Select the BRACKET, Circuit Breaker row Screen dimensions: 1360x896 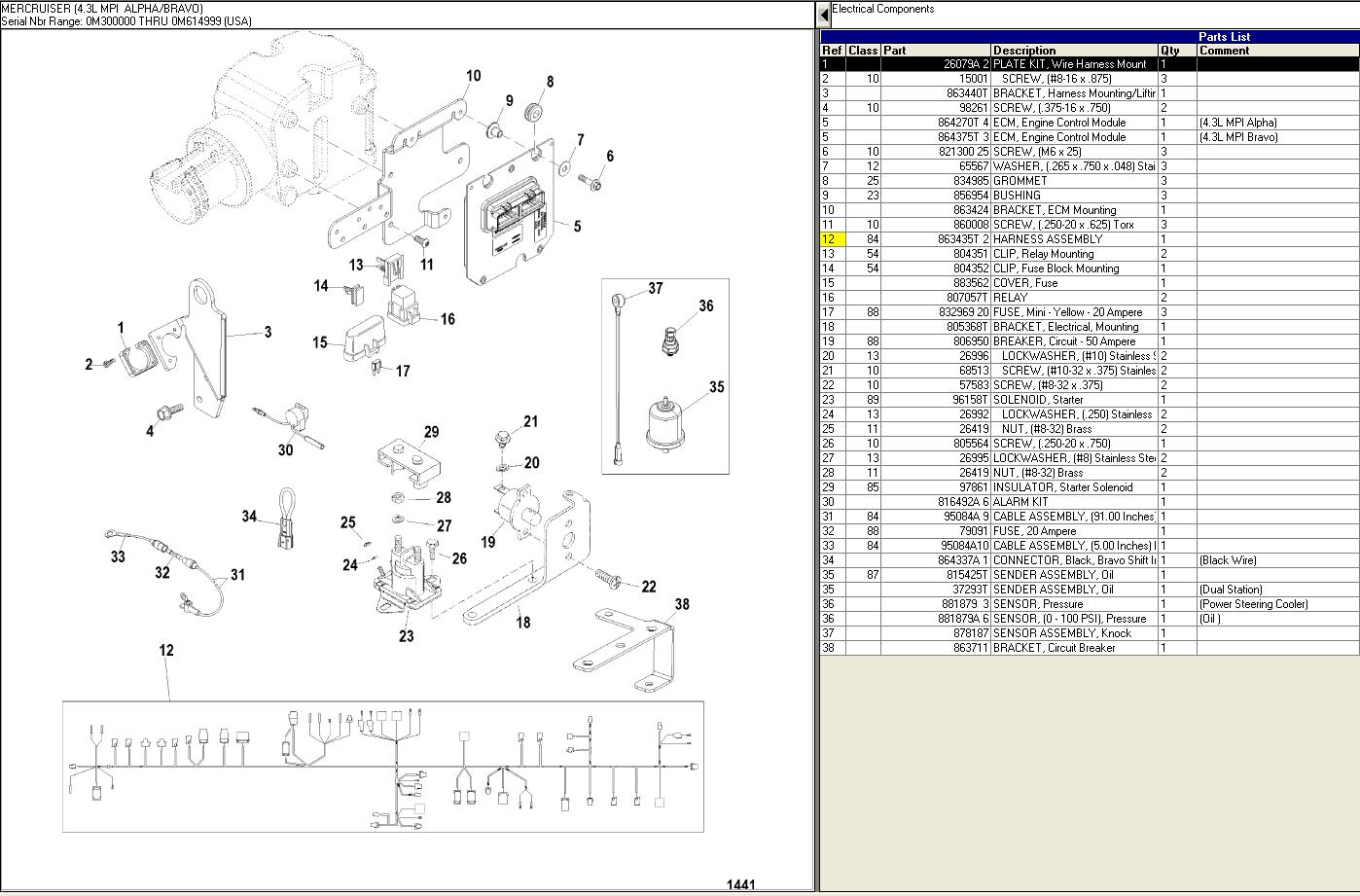pos(1090,648)
